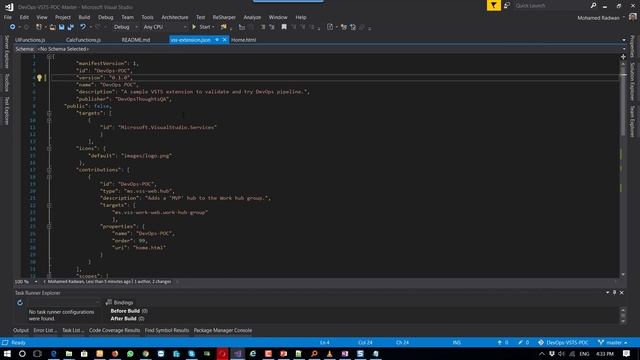
Task: Open the Output panel tab
Action: (x=21, y=330)
